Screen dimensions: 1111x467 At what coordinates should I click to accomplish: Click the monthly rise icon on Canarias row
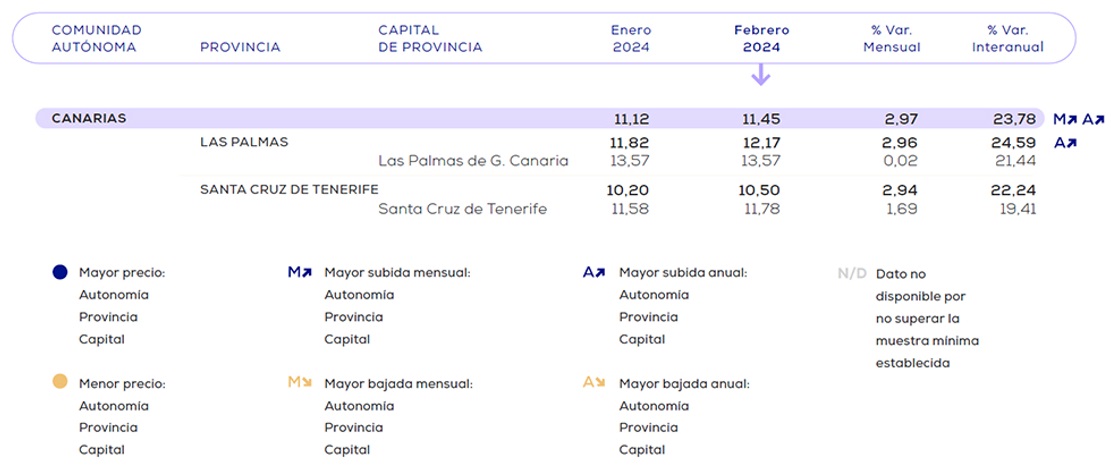[1064, 119]
